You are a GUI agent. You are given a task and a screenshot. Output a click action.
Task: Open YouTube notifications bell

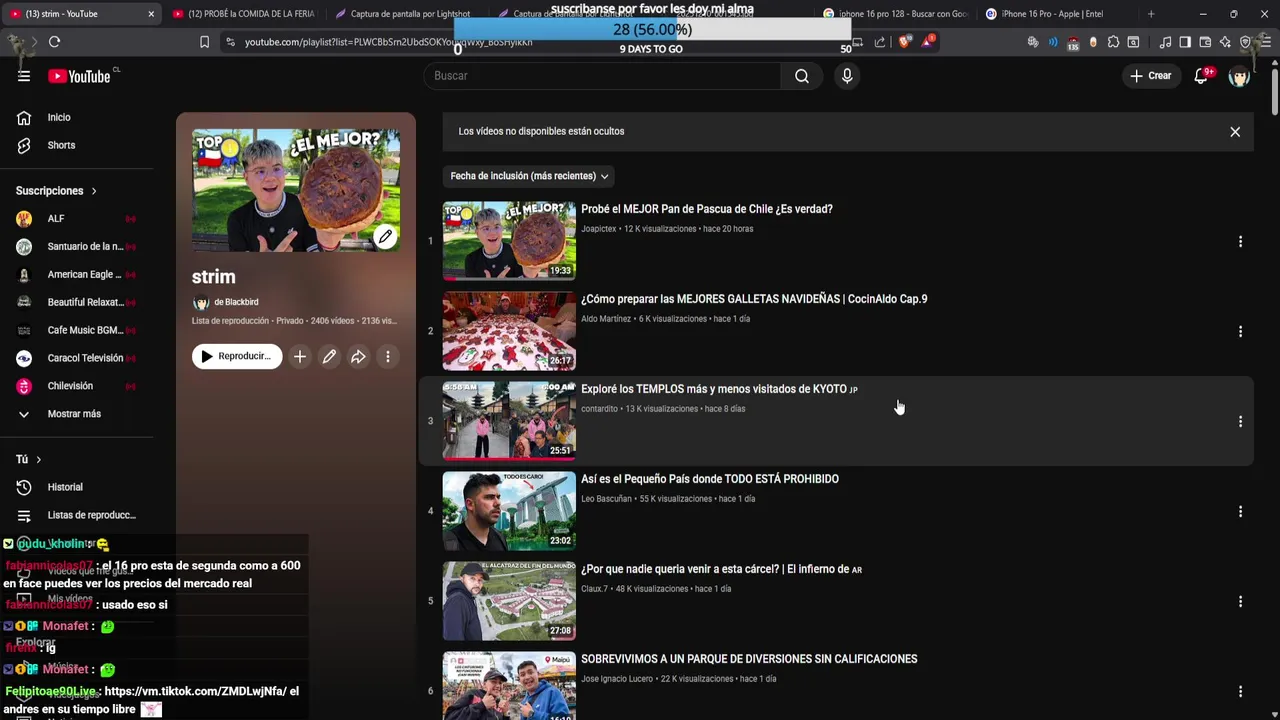1201,76
